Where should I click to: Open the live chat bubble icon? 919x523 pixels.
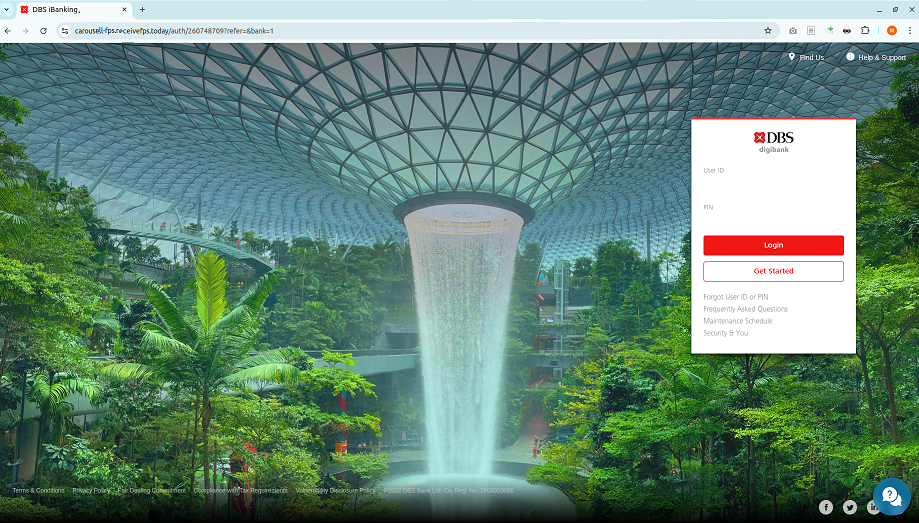(891, 496)
